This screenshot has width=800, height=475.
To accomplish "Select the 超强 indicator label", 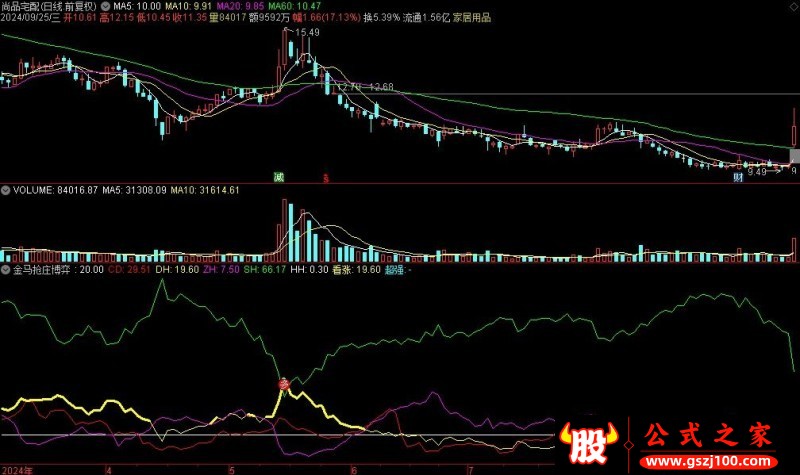I will (x=397, y=269).
